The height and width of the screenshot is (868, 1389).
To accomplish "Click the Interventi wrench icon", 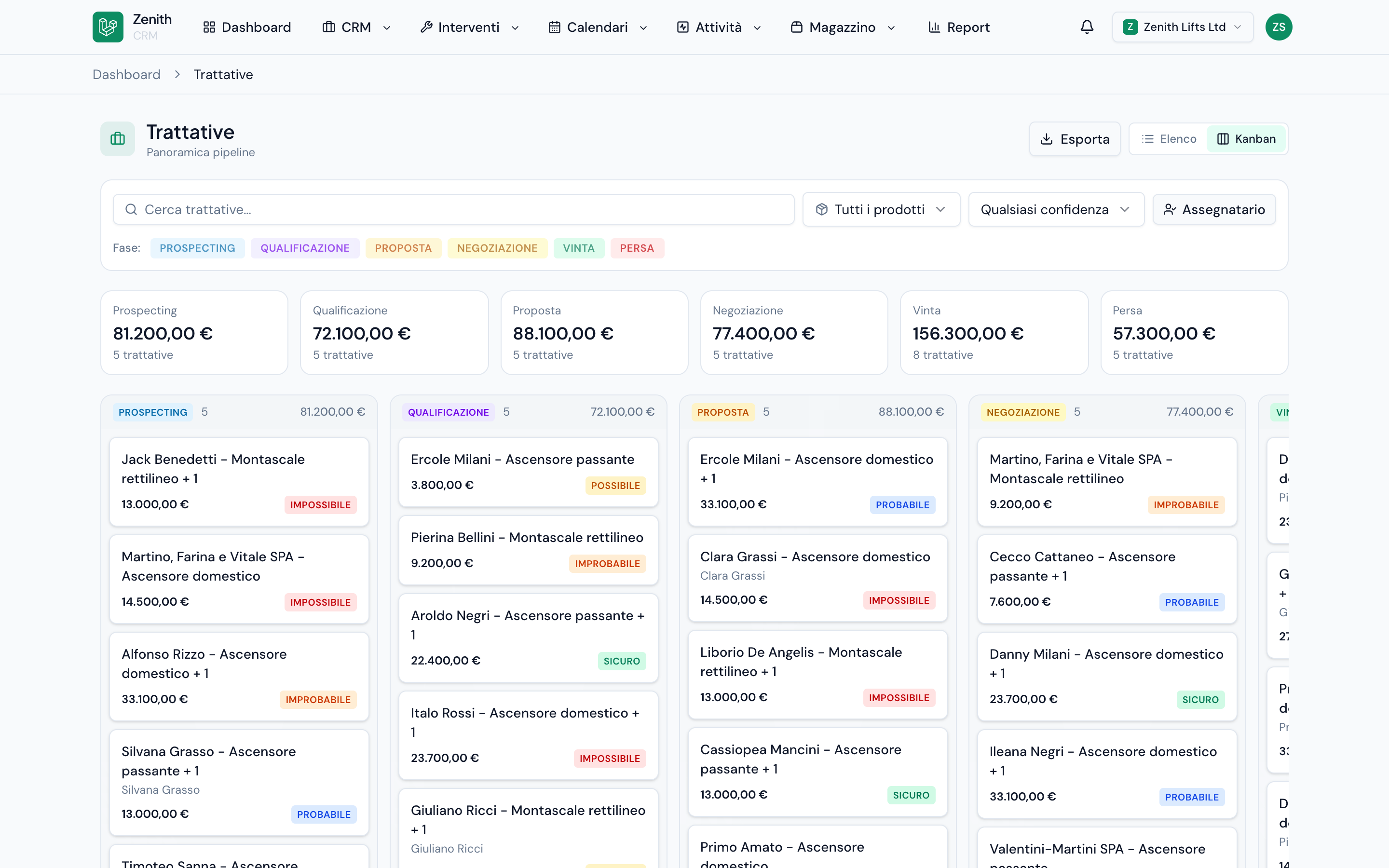I will (x=426, y=27).
